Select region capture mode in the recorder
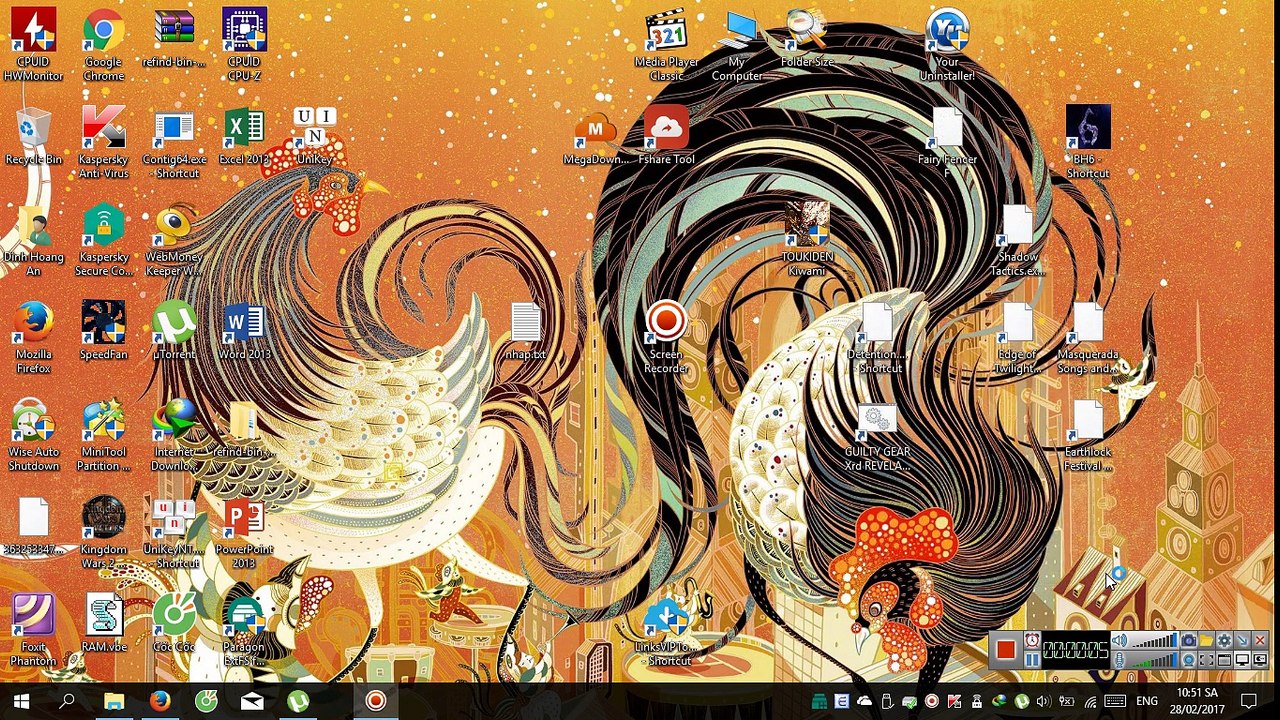 click(1206, 660)
